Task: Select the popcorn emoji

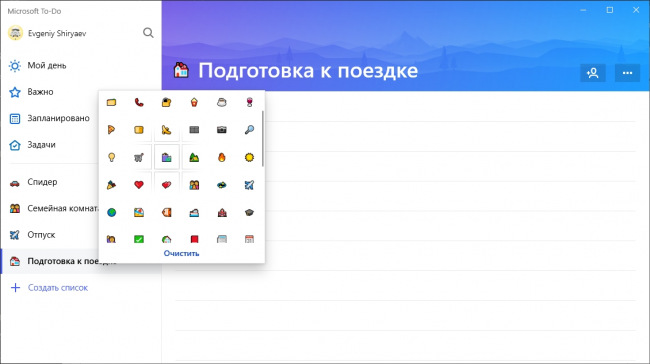Action: pos(194,102)
